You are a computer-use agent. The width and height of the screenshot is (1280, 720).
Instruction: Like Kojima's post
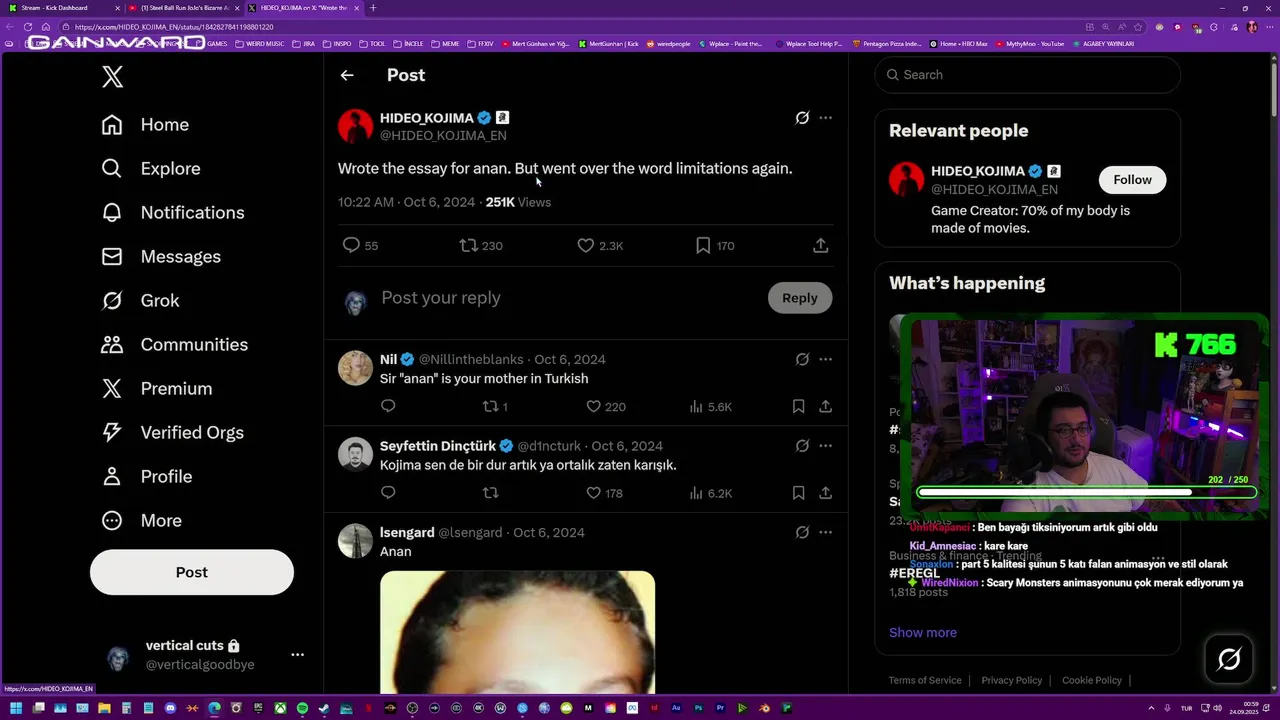[x=586, y=245]
